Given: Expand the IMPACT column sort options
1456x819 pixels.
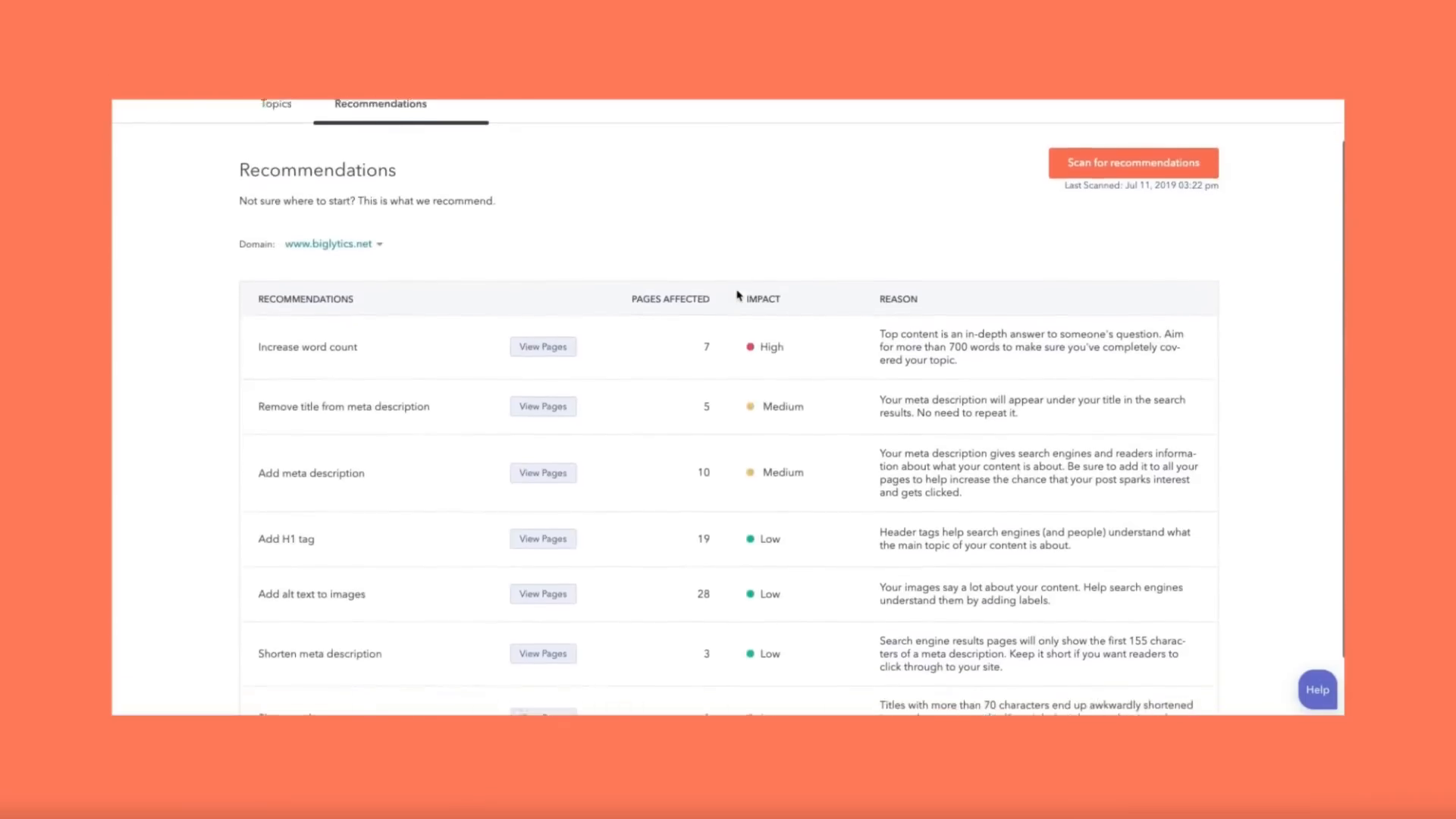Looking at the screenshot, I should tap(763, 299).
